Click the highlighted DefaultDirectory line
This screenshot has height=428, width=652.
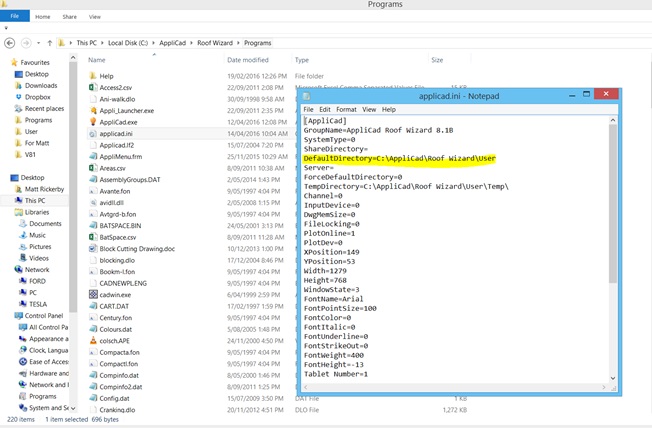[400, 158]
